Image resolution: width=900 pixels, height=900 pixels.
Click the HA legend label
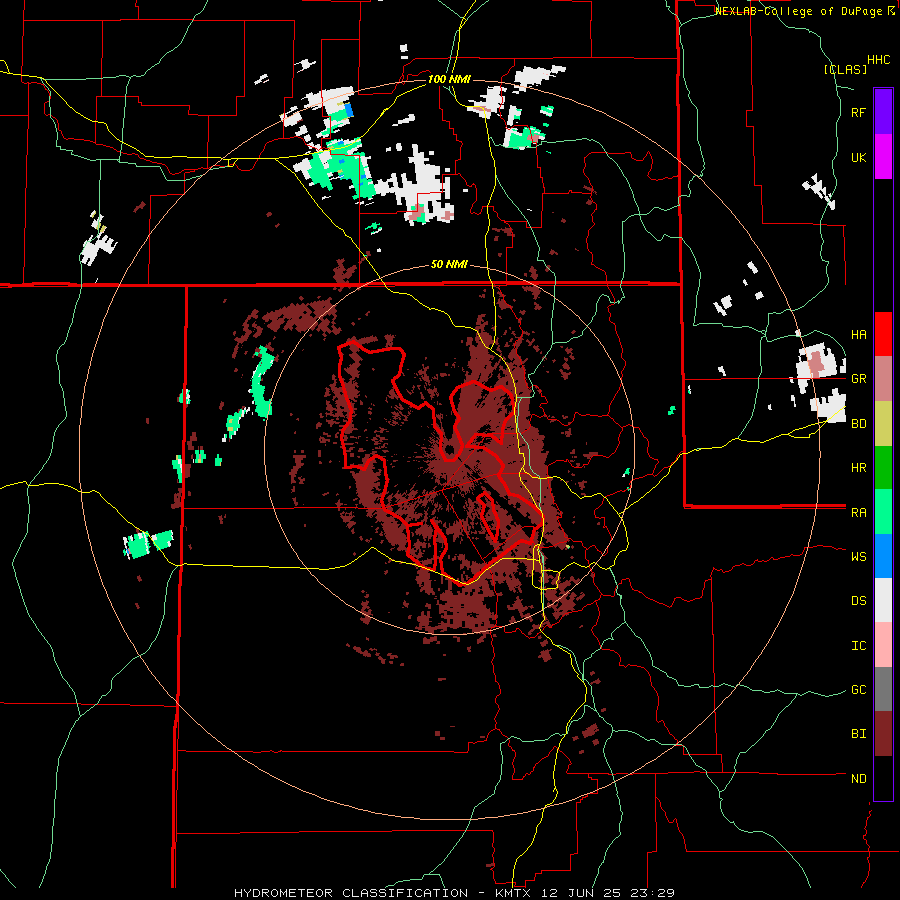[858, 335]
